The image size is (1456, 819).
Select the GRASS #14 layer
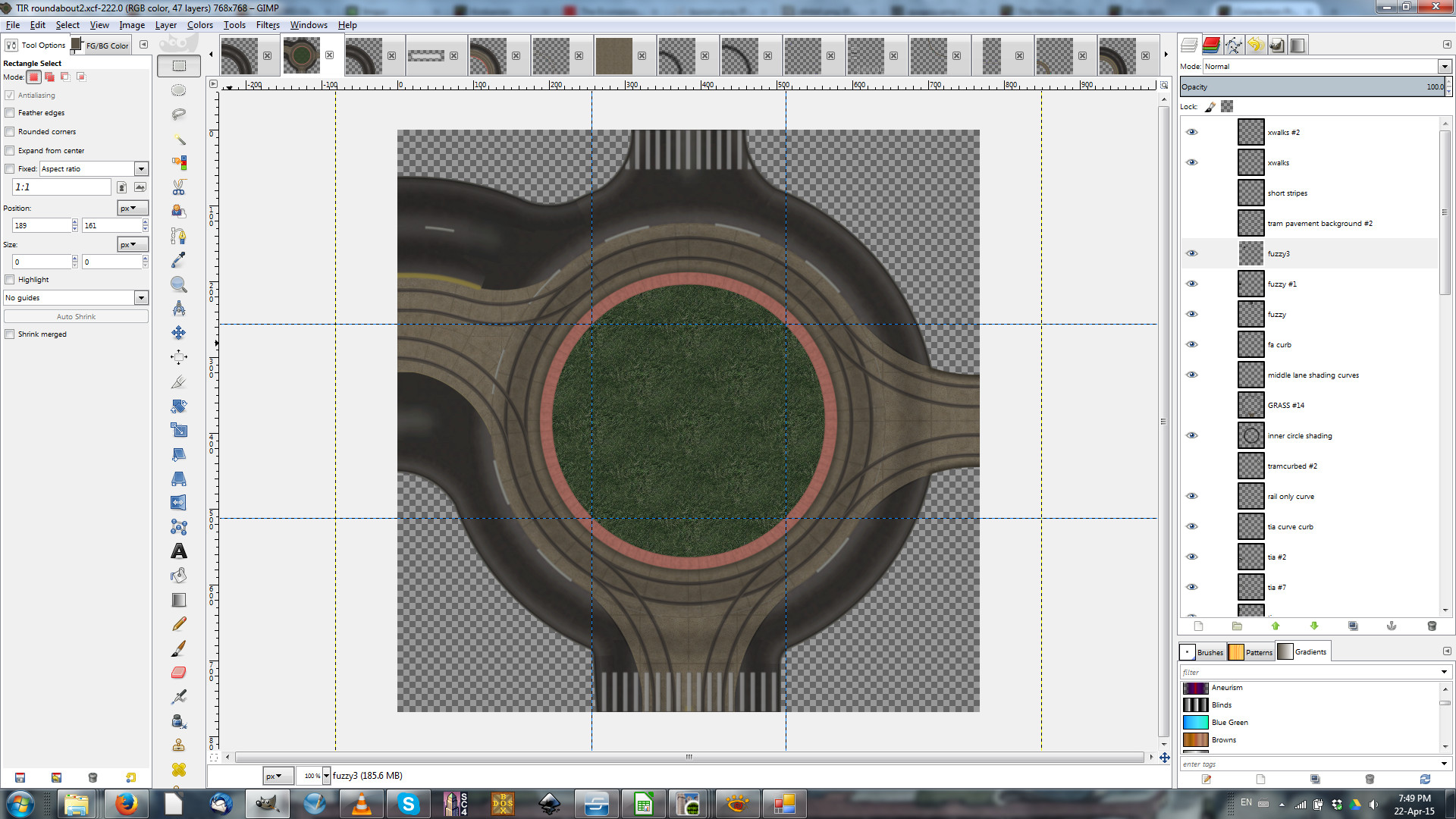[x=1285, y=406]
